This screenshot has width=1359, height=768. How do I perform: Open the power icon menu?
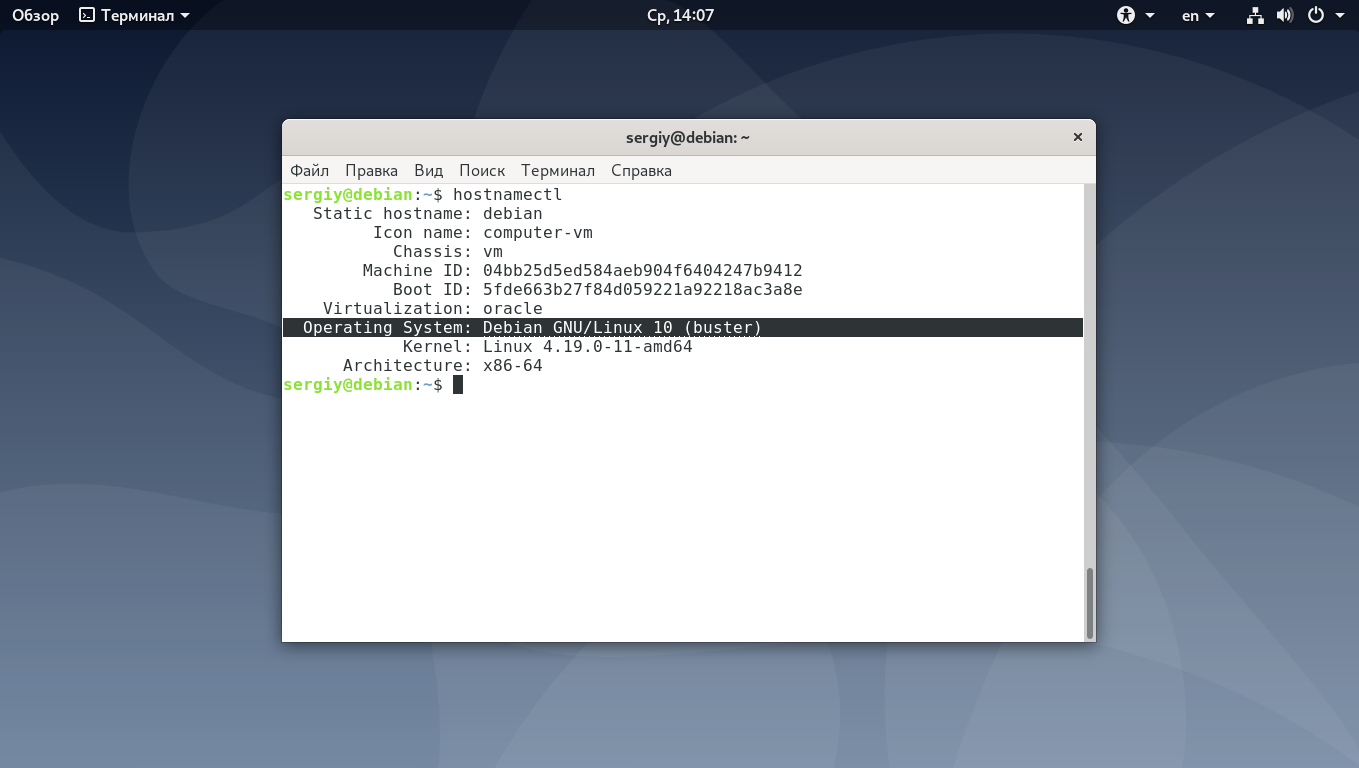click(1314, 15)
